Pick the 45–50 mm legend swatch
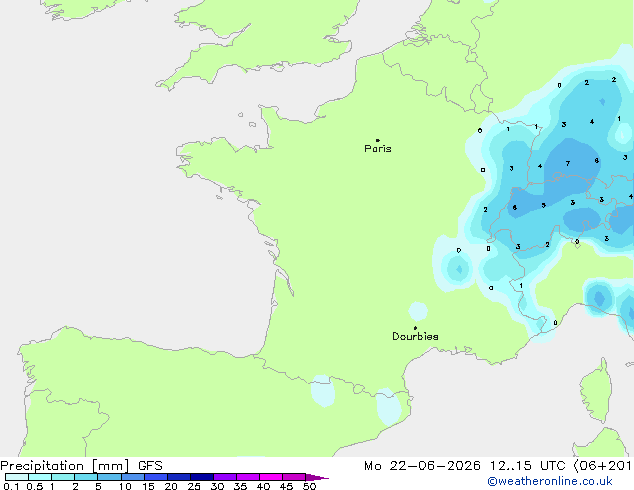This screenshot has height=490, width=634. click(x=294, y=477)
